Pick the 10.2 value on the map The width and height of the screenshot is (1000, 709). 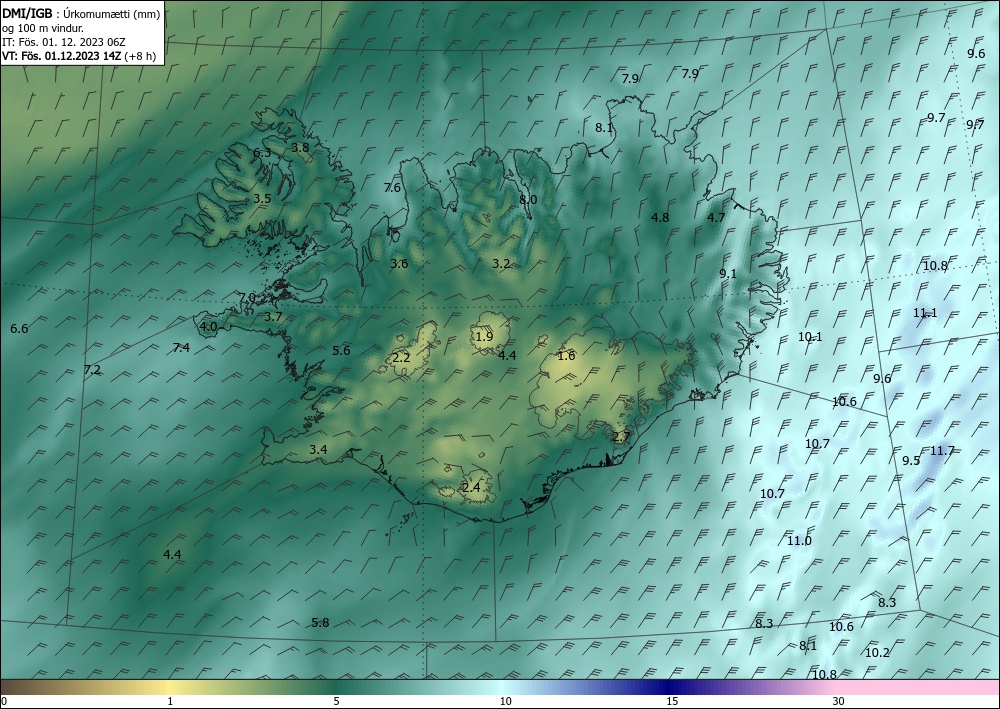point(877,653)
